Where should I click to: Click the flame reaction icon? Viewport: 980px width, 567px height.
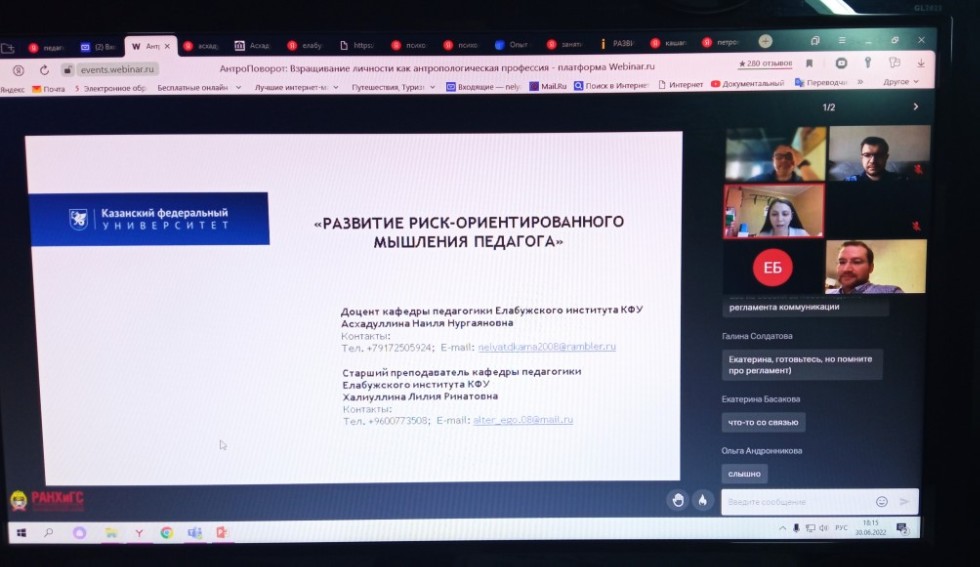702,500
